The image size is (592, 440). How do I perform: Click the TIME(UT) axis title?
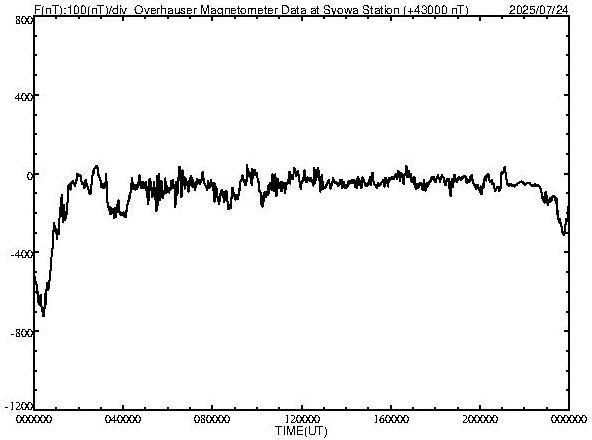[301, 431]
